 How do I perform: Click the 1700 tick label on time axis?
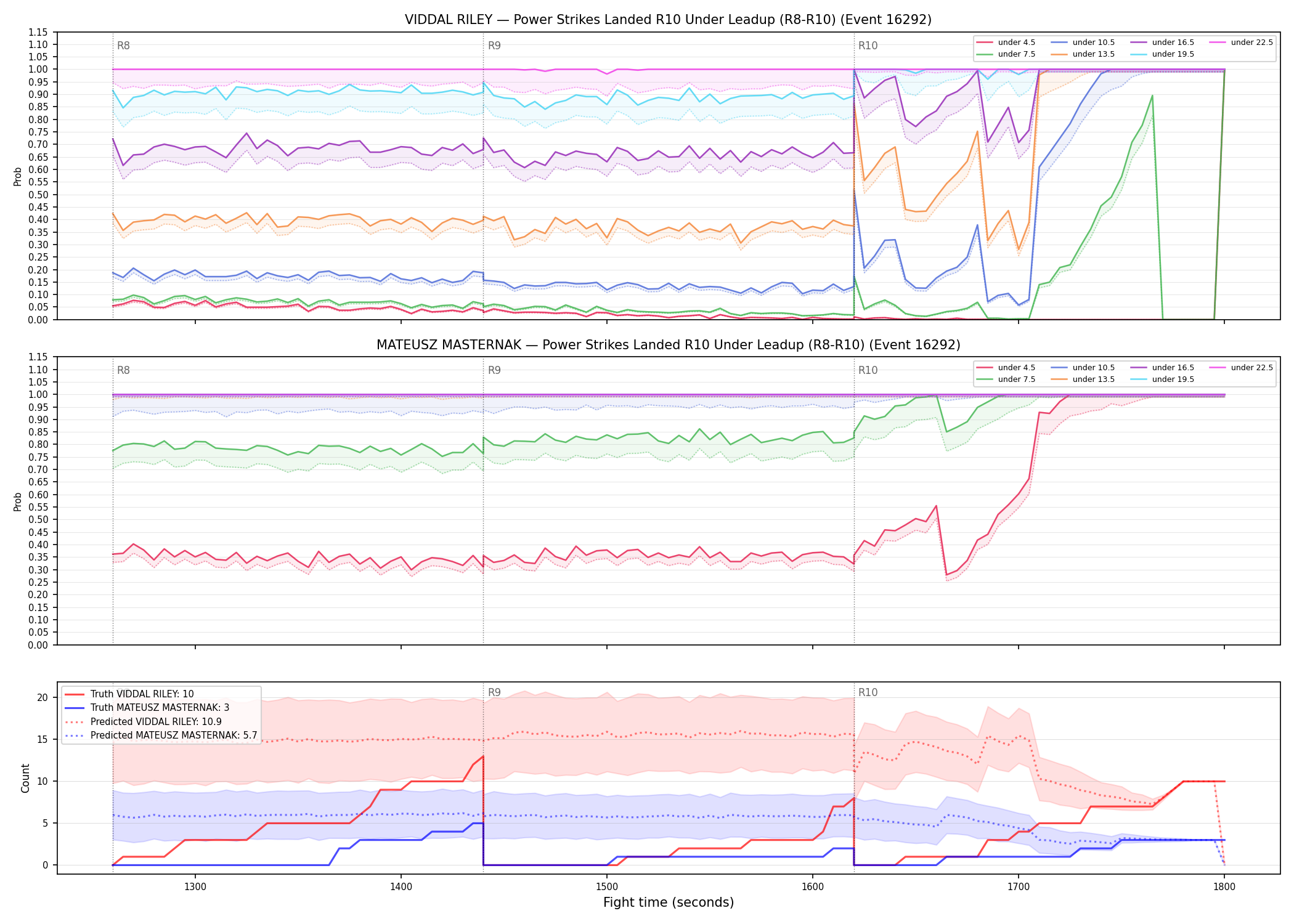[x=1019, y=887]
